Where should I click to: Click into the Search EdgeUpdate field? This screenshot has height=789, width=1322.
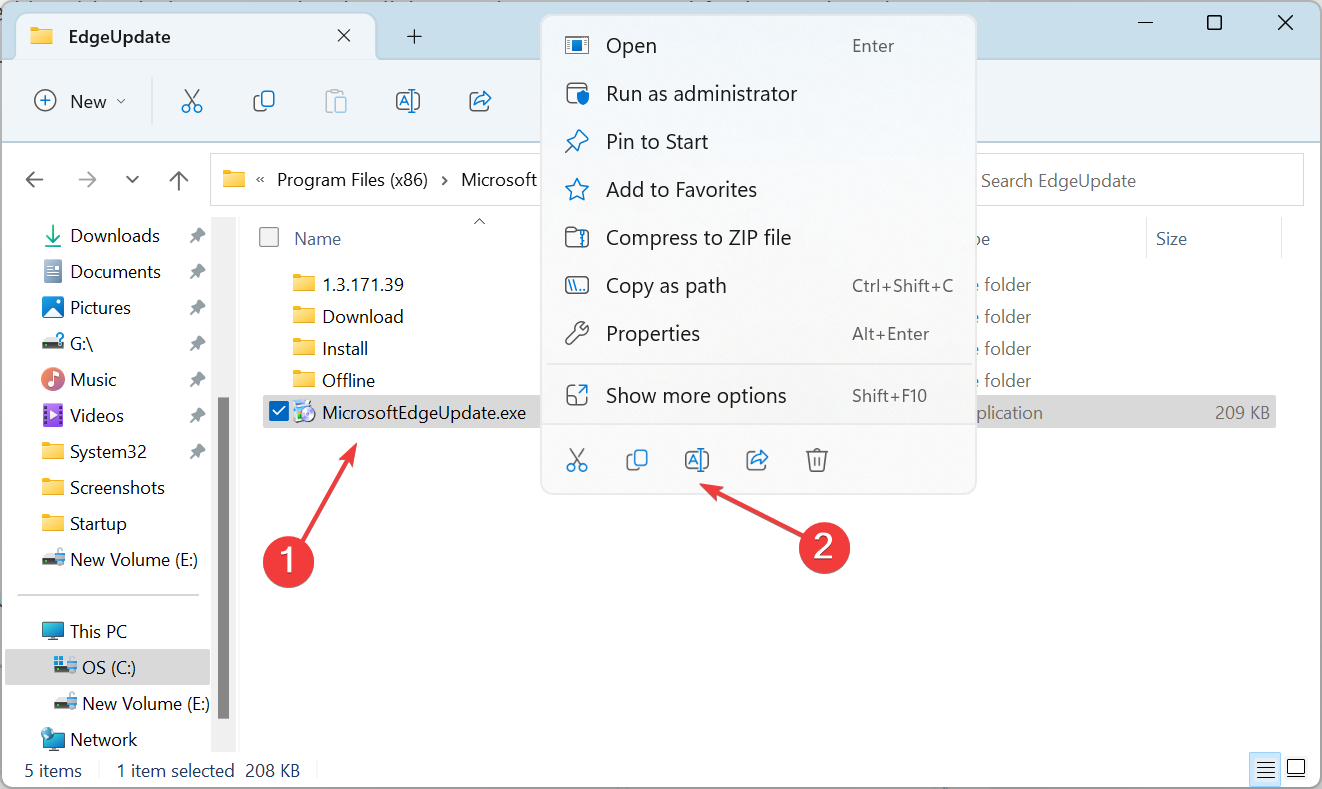(x=1138, y=181)
